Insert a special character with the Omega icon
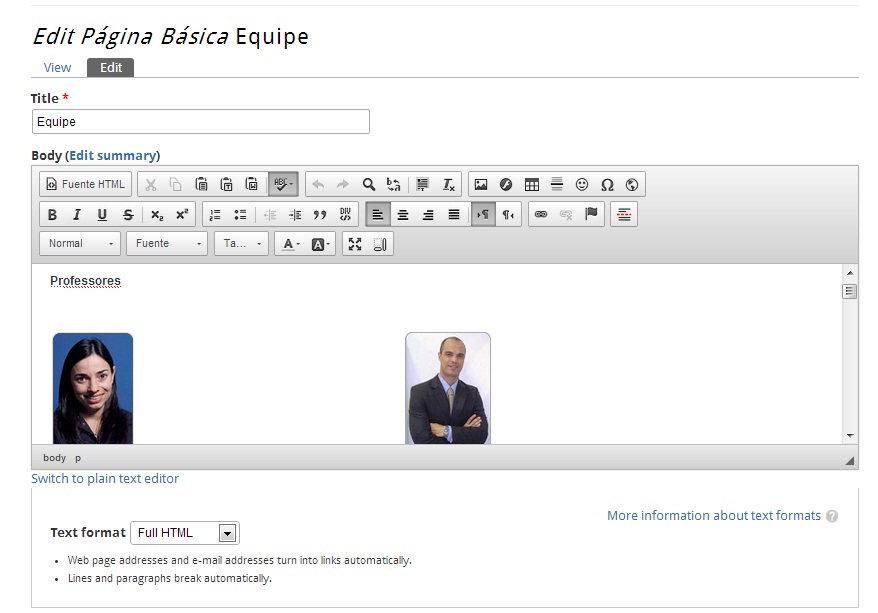This screenshot has width=878, height=613. [607, 184]
